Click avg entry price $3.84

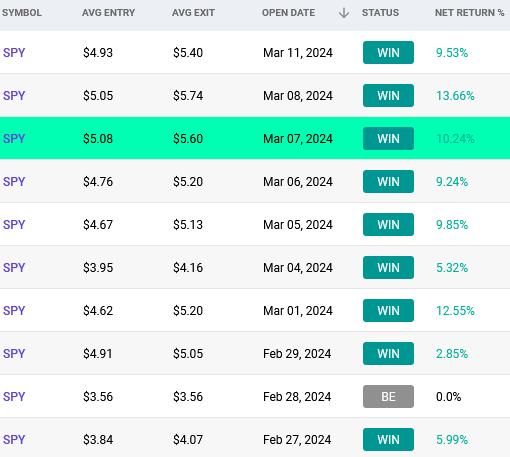point(98,440)
